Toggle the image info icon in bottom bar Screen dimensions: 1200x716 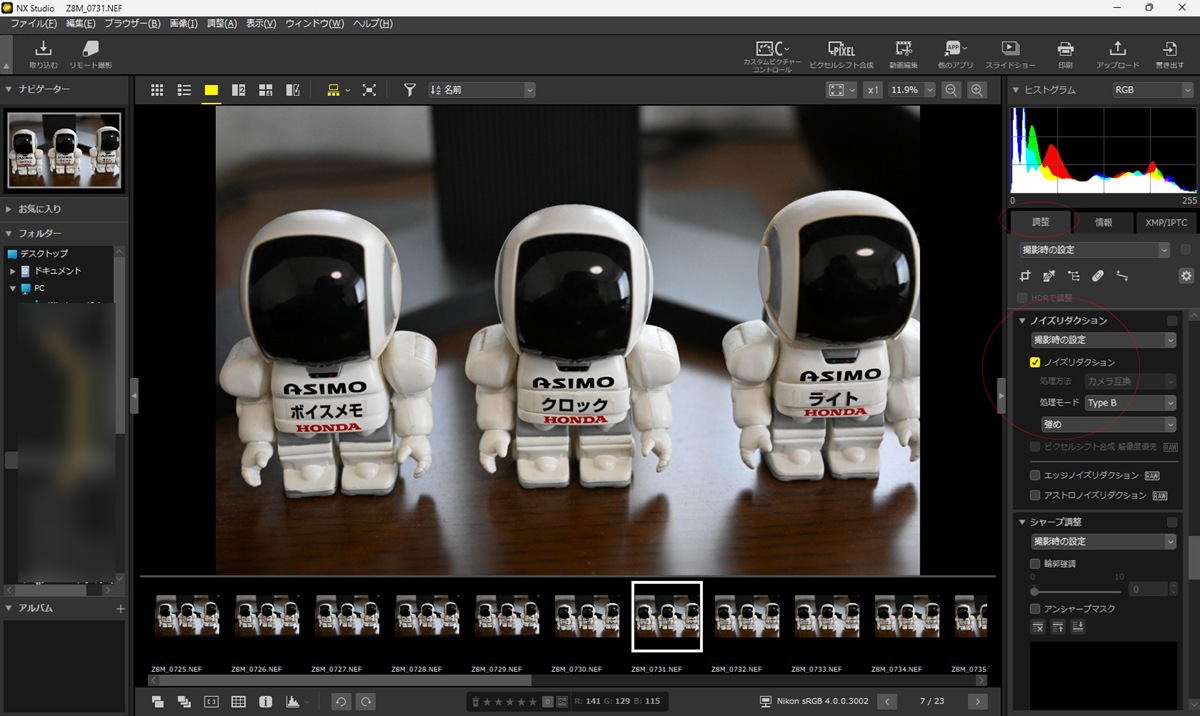point(265,701)
